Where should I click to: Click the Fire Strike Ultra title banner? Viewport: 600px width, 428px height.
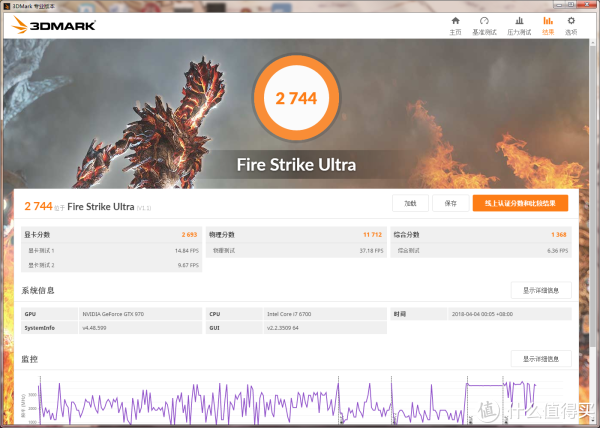click(x=296, y=165)
